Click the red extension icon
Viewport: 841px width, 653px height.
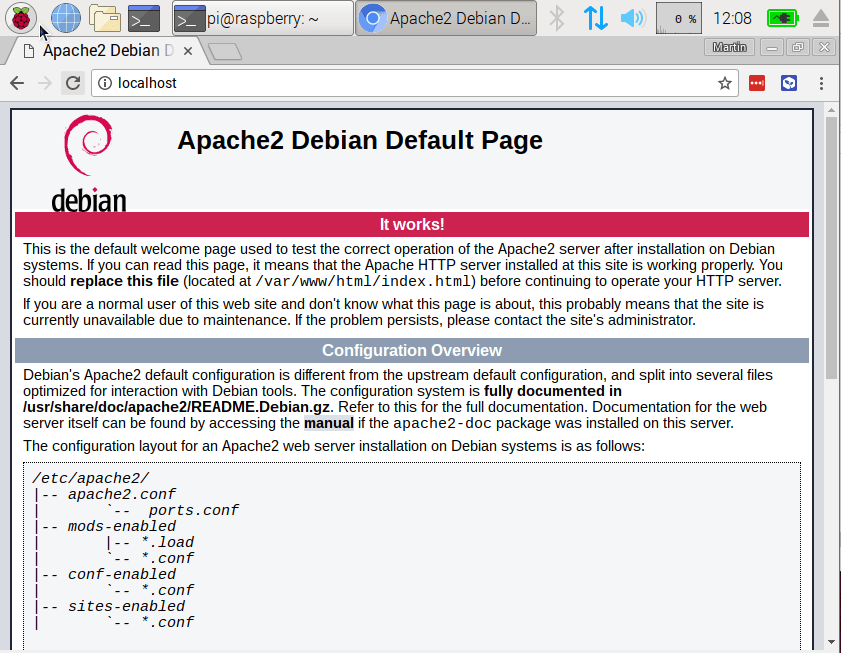coord(757,83)
